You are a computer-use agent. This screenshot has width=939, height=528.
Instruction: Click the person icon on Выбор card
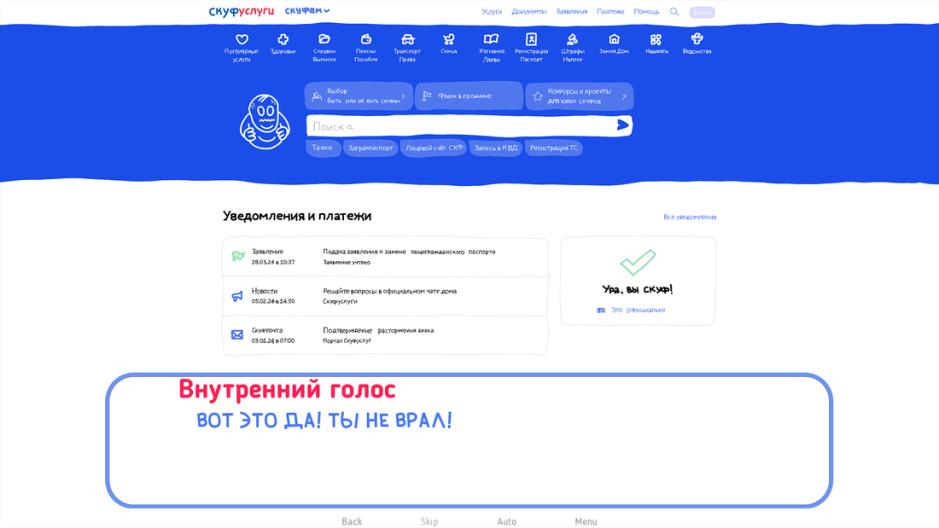tap(317, 96)
